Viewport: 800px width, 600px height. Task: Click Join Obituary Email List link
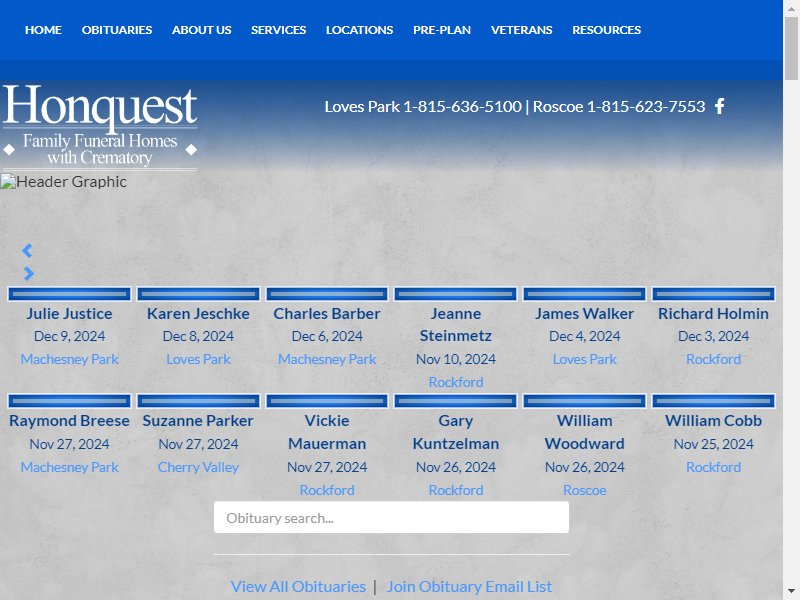click(x=469, y=587)
